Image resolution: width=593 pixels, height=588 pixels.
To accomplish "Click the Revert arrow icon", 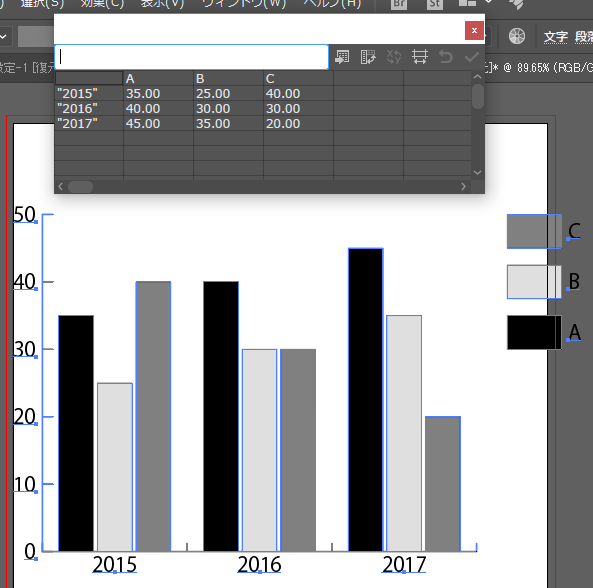I will (446, 57).
